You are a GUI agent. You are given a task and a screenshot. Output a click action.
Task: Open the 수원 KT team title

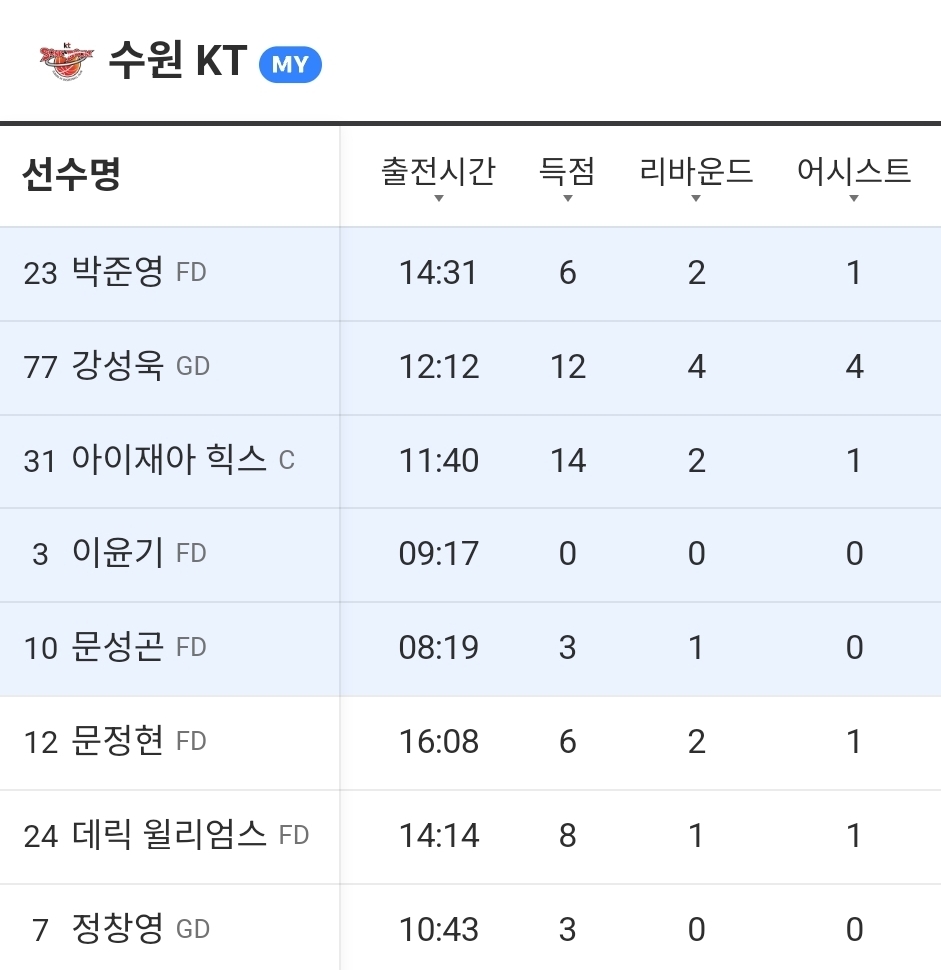click(178, 60)
